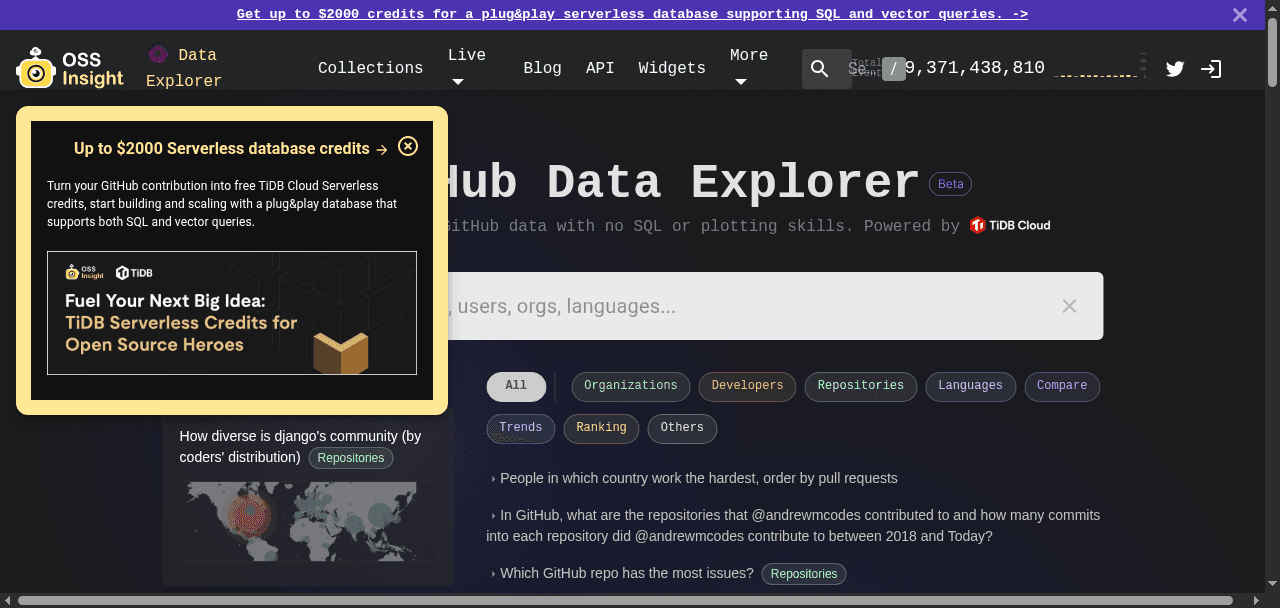Open the Collections nav item
Image resolution: width=1280 pixels, height=608 pixels.
(371, 68)
